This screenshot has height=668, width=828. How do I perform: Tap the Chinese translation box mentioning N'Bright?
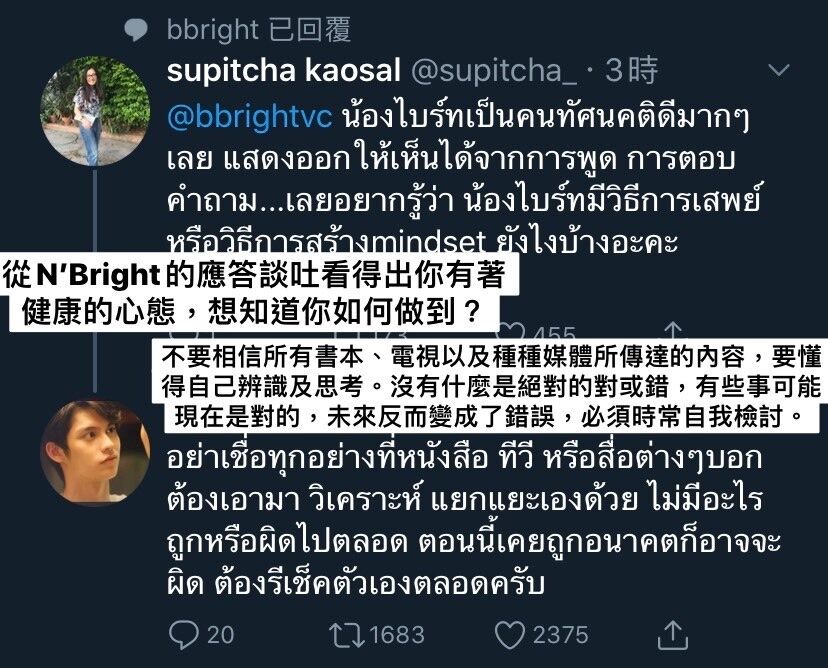[x=260, y=292]
